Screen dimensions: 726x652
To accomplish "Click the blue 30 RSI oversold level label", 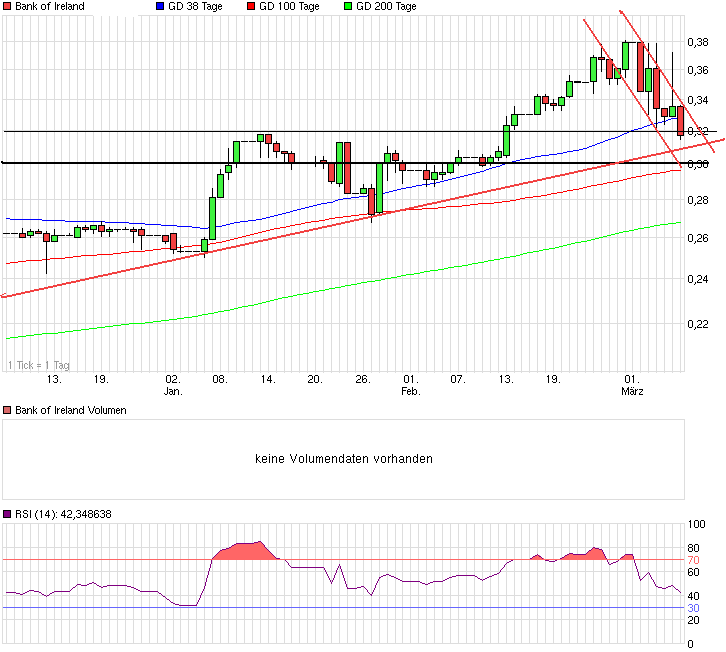I will point(692,608).
